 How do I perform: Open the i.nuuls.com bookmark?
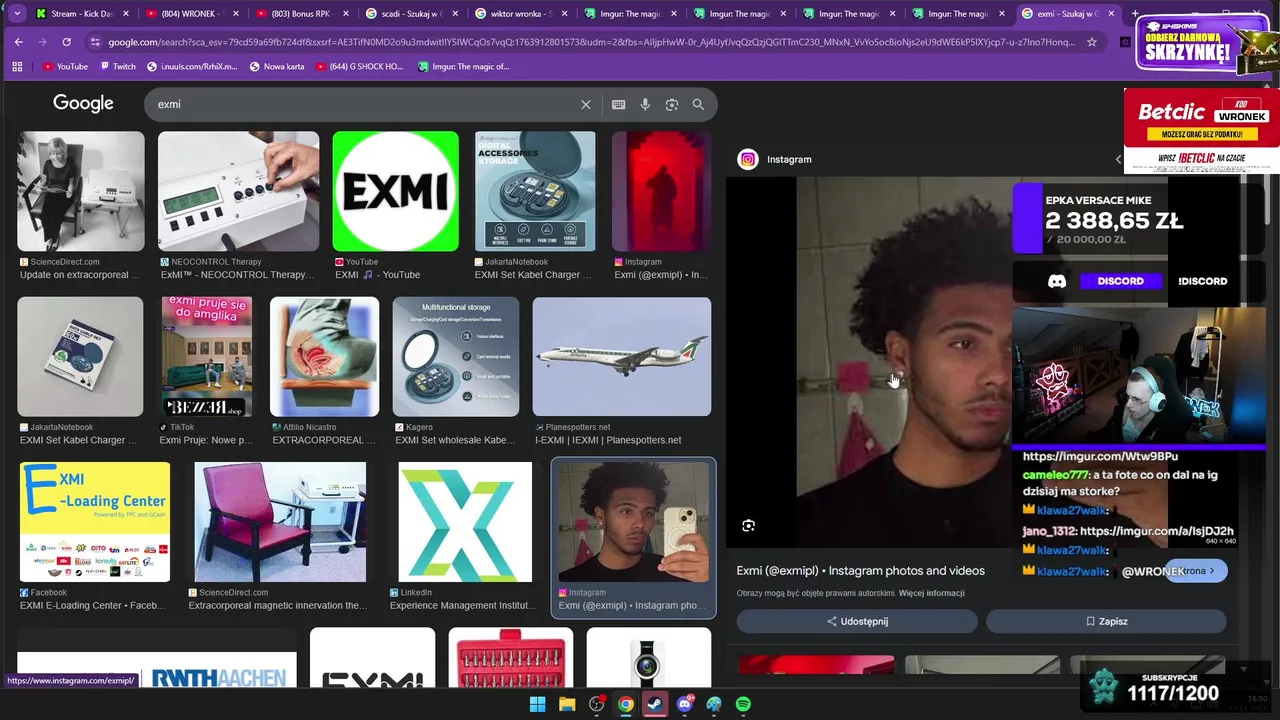tap(193, 67)
